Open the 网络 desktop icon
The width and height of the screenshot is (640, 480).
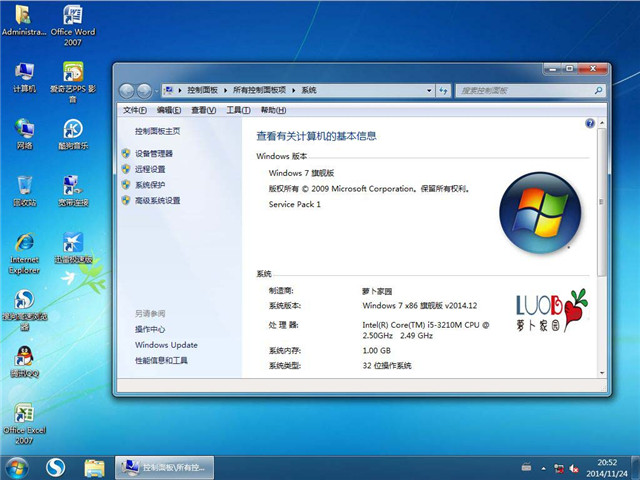pyautogui.click(x=24, y=134)
